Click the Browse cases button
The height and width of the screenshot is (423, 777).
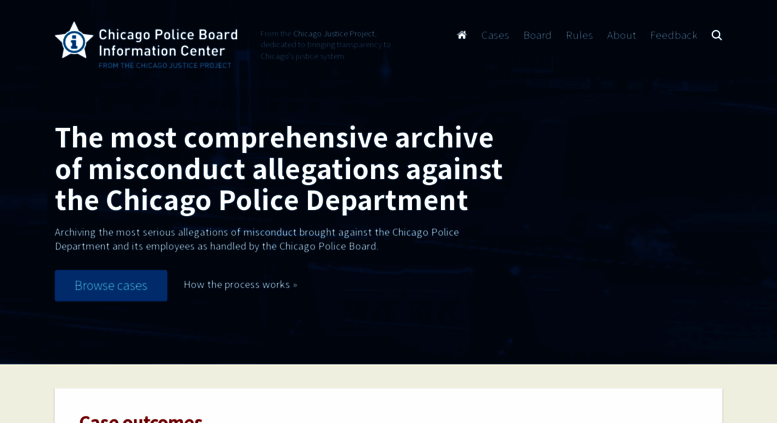click(111, 285)
